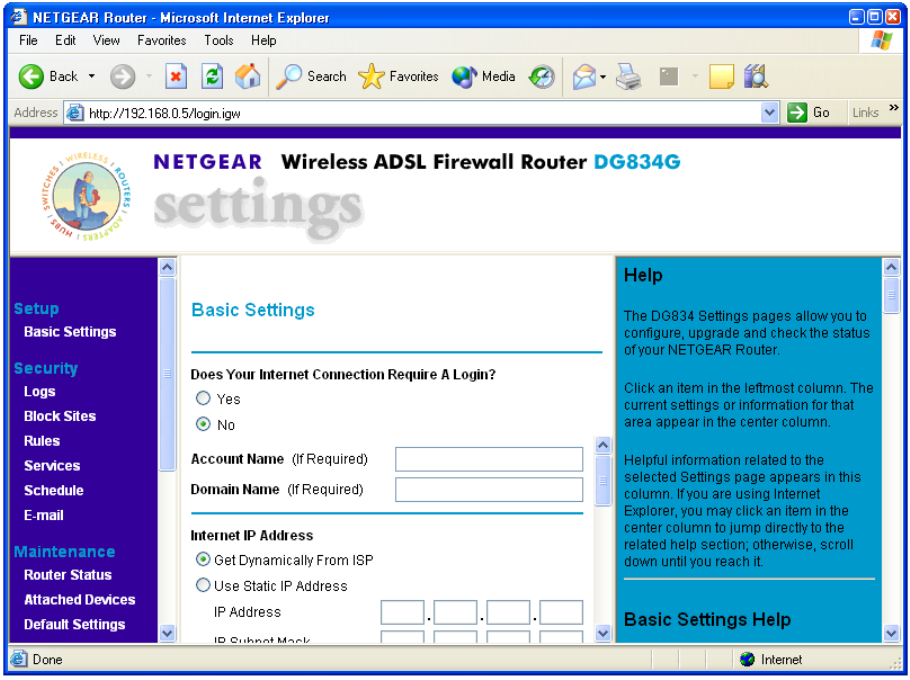Select Use Static IP Address
Viewport: 910px width, 680px height.
[x=203, y=585]
